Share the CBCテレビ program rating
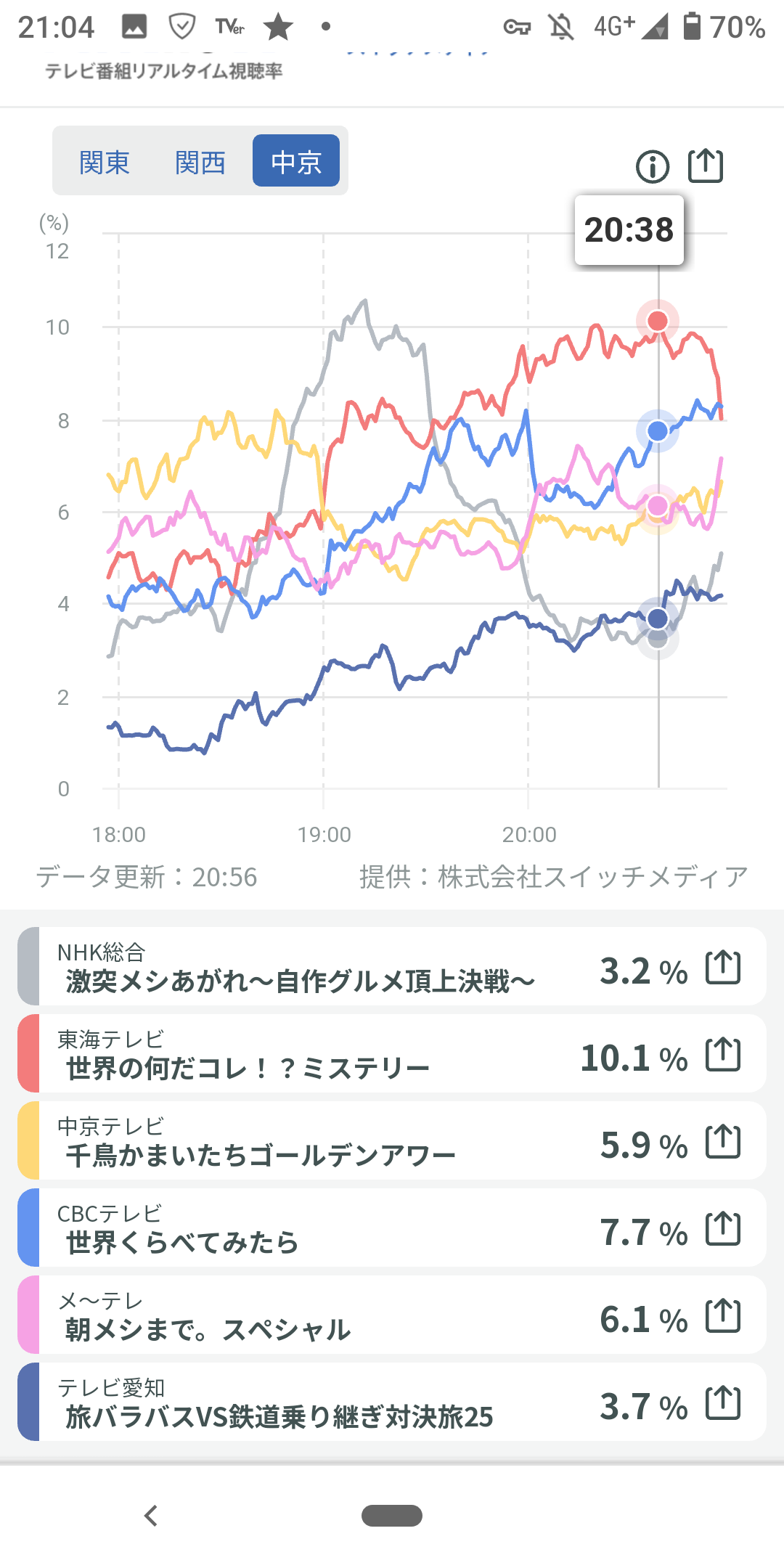Viewport: 784px width, 1568px height. 723,1229
